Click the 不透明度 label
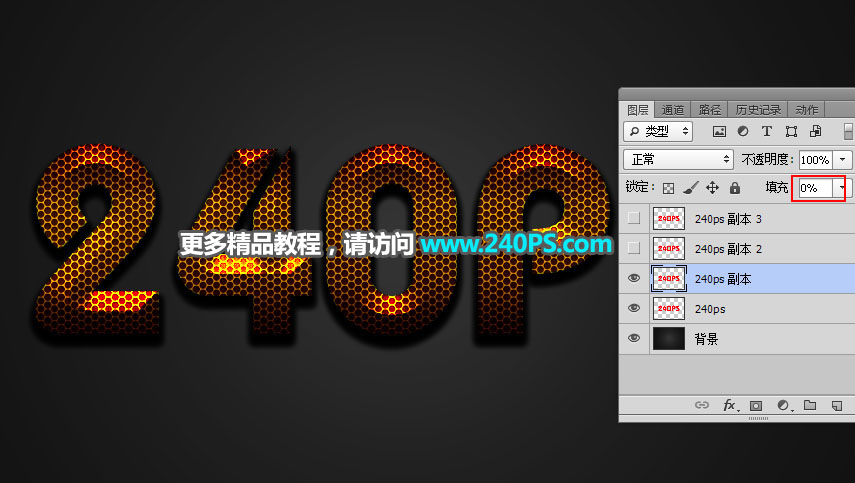Image resolution: width=855 pixels, height=483 pixels. tap(767, 159)
